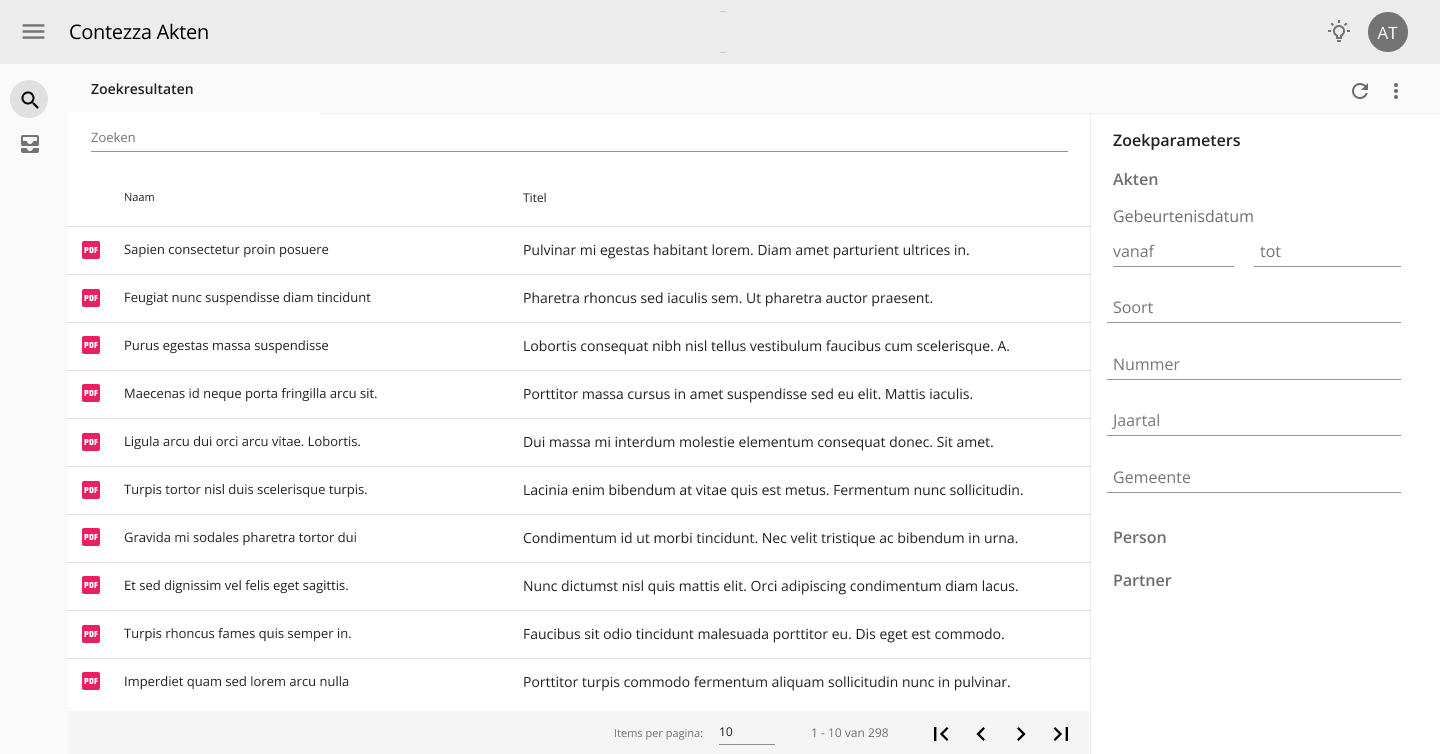Click PDF icon for Ligula arcu dui row
This screenshot has height=754, width=1440.
(x=91, y=442)
